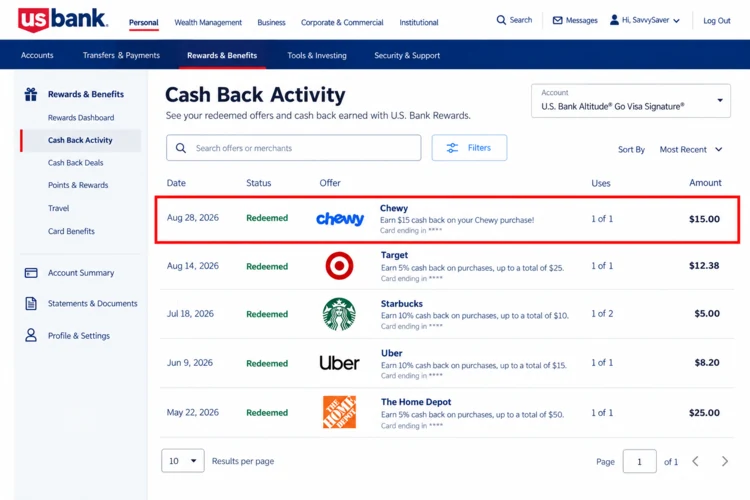This screenshot has width=750, height=500.
Task: Click the Chewy offer title
Action: tap(394, 208)
